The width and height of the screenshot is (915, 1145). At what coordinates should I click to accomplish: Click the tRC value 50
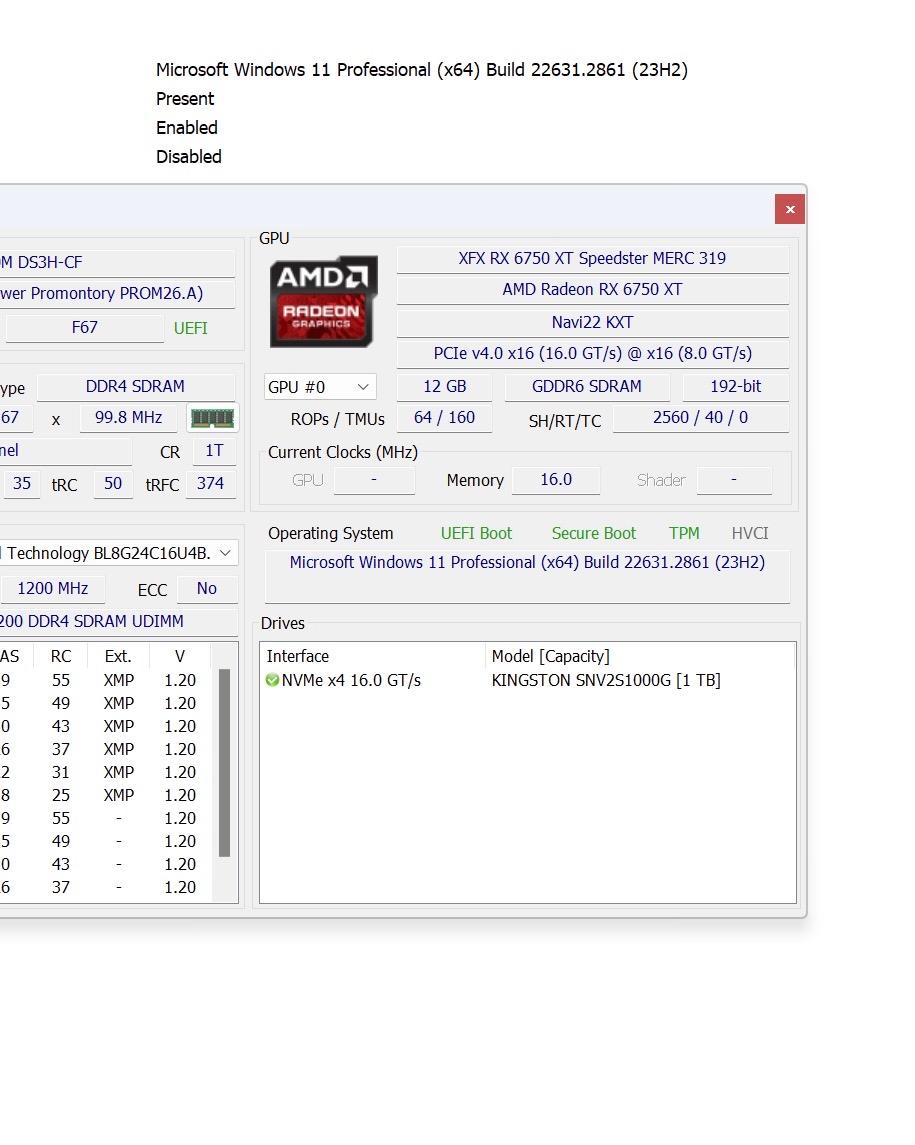point(112,483)
